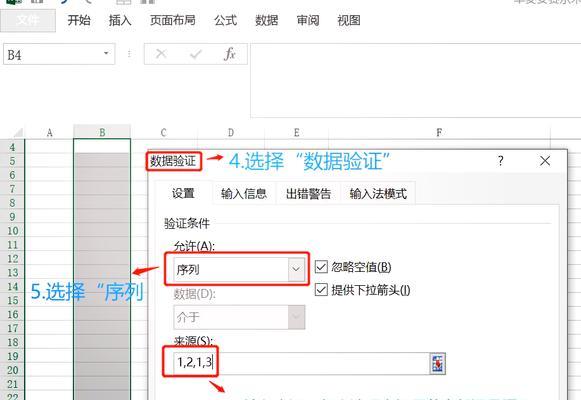Switch to the 数据 ribbon tab
581x400 pixels.
(266, 20)
